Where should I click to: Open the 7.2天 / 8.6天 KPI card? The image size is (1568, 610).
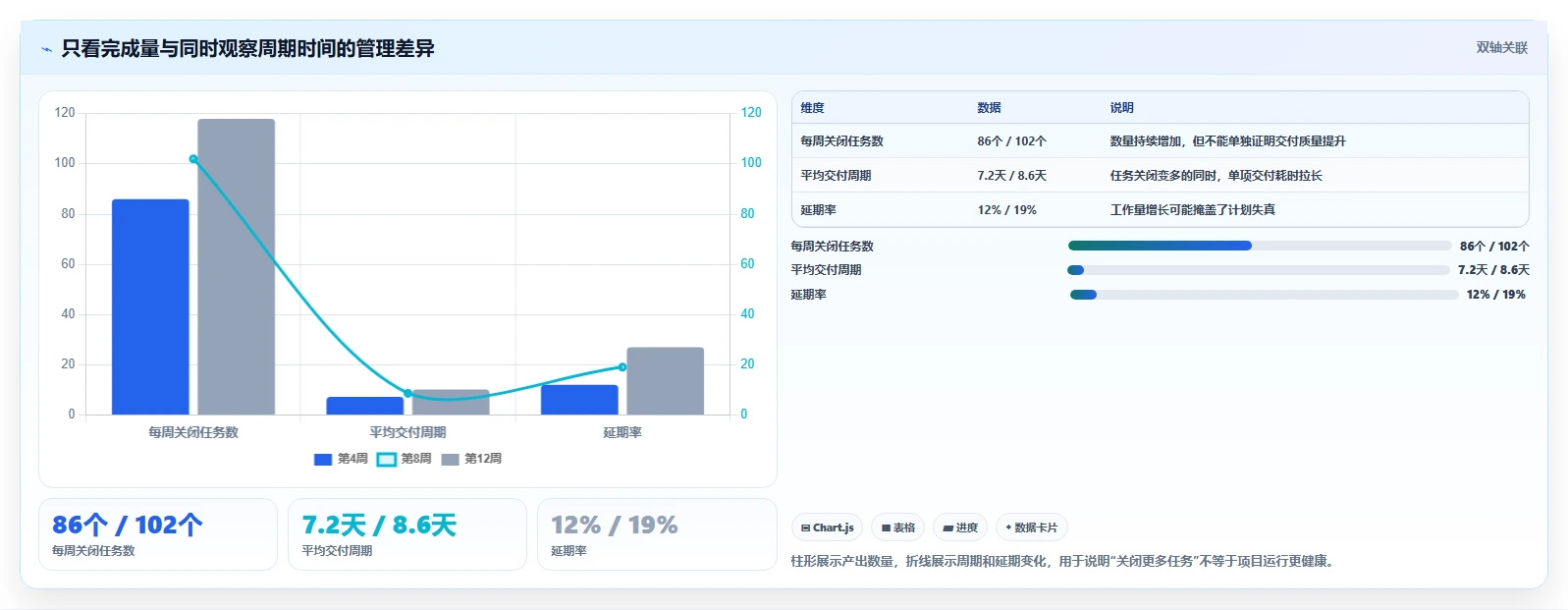[x=407, y=534]
